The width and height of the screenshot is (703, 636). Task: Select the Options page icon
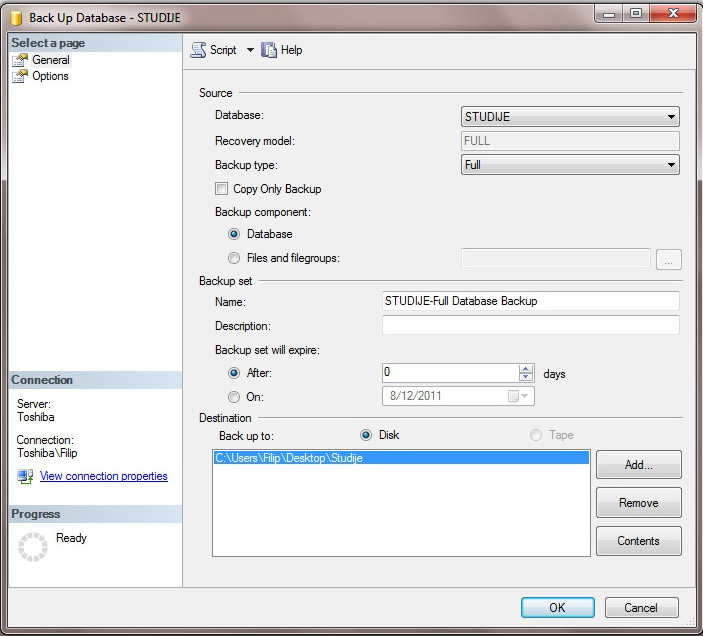click(20, 76)
